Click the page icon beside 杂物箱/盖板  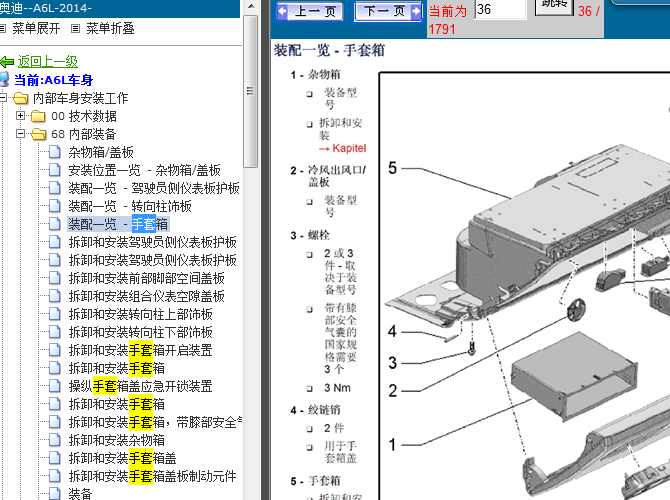pyautogui.click(x=54, y=152)
